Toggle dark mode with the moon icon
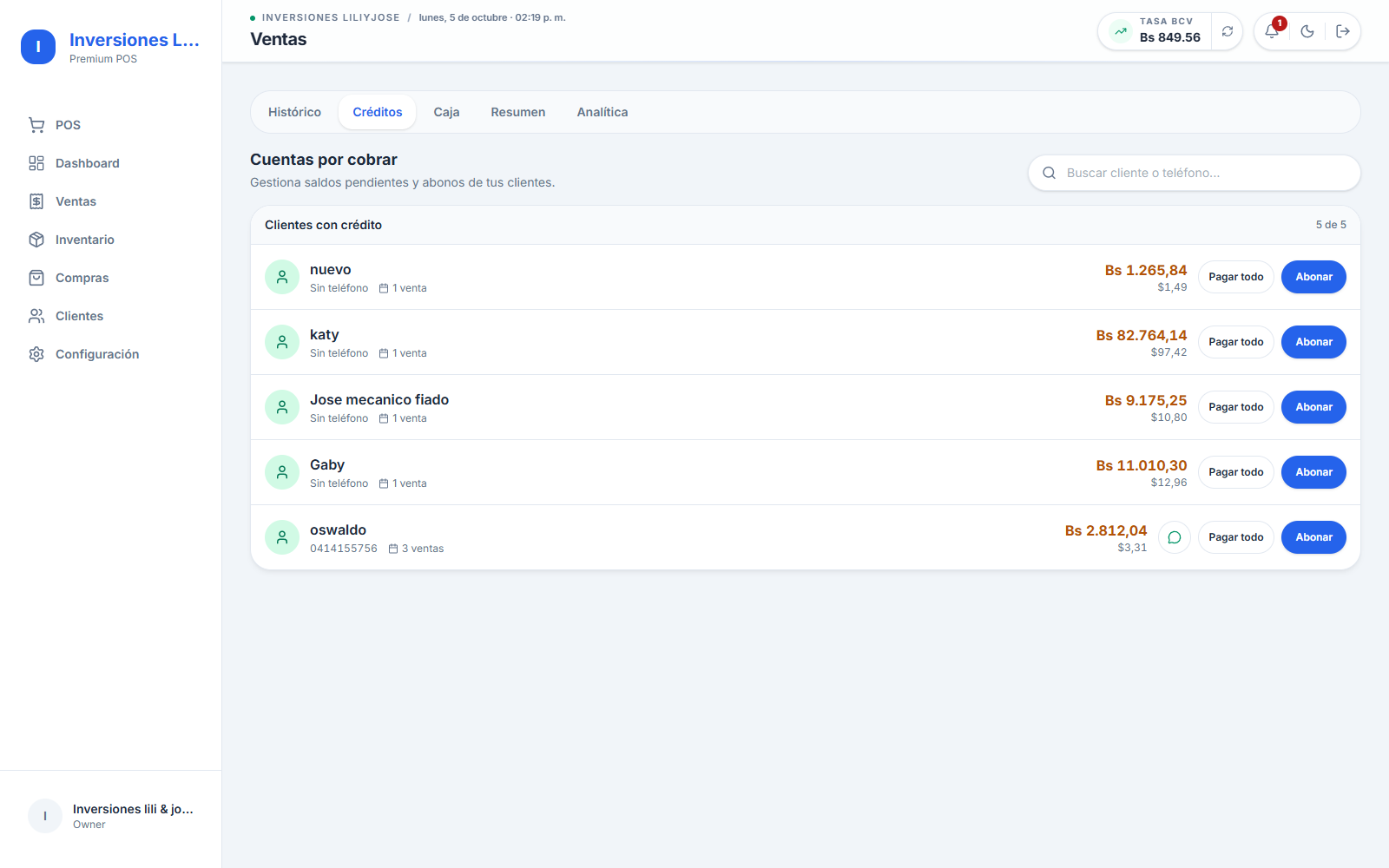This screenshot has width=1389, height=868. click(x=1307, y=31)
